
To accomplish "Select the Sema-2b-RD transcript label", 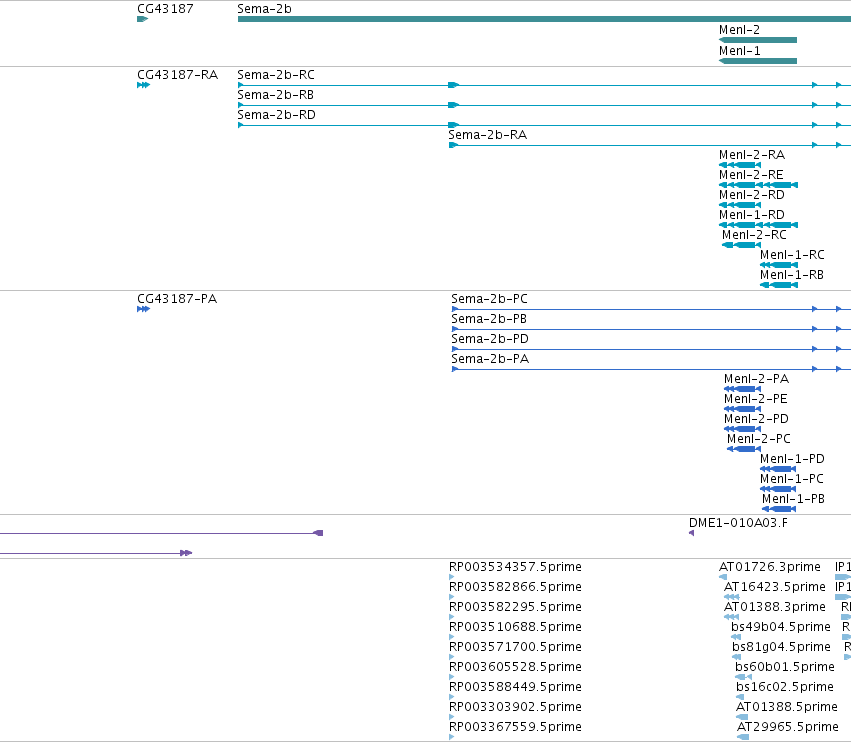I will [x=276, y=115].
